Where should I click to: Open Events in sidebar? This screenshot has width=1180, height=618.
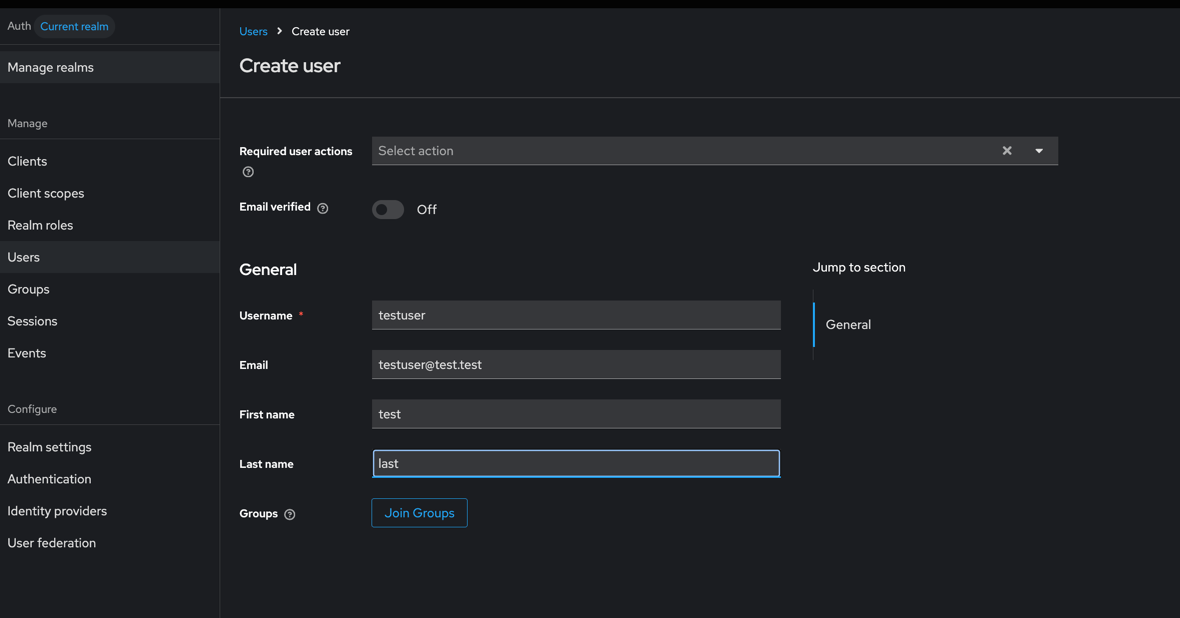pos(110,353)
